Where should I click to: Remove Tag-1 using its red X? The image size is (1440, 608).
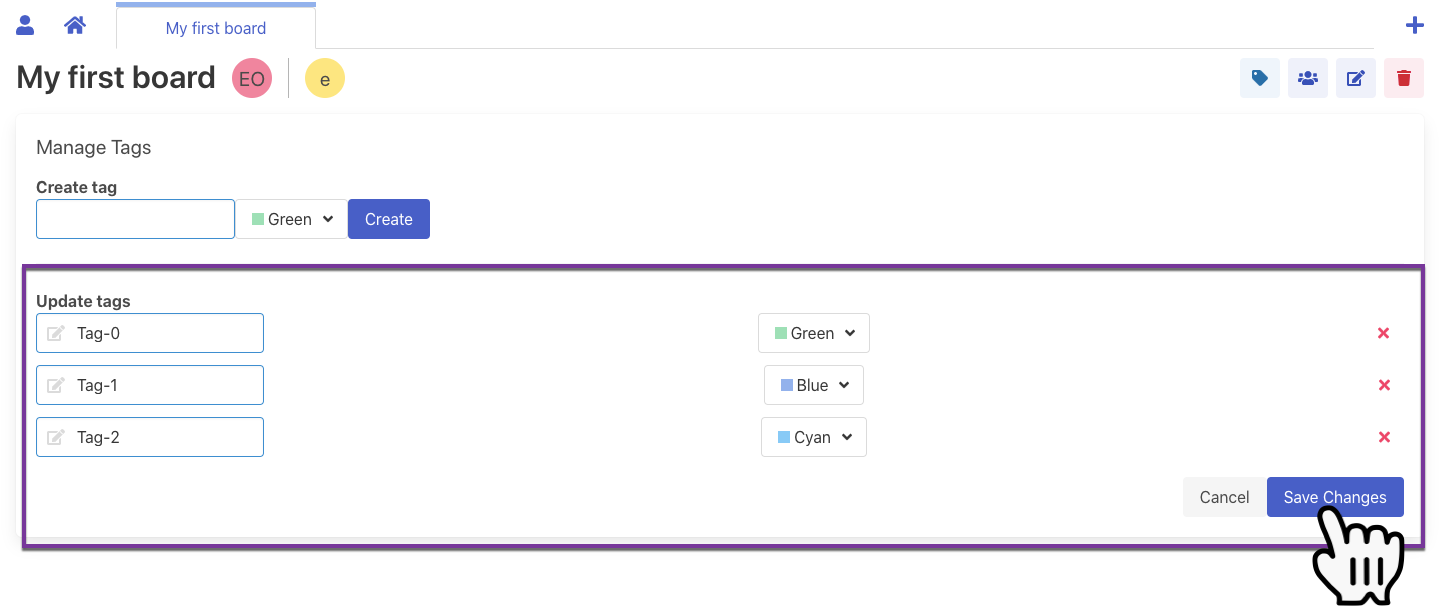1384,385
